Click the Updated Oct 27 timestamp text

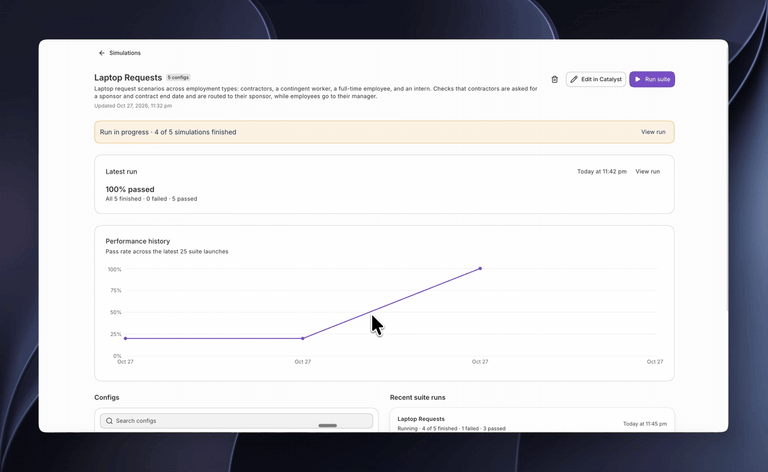tap(133, 106)
